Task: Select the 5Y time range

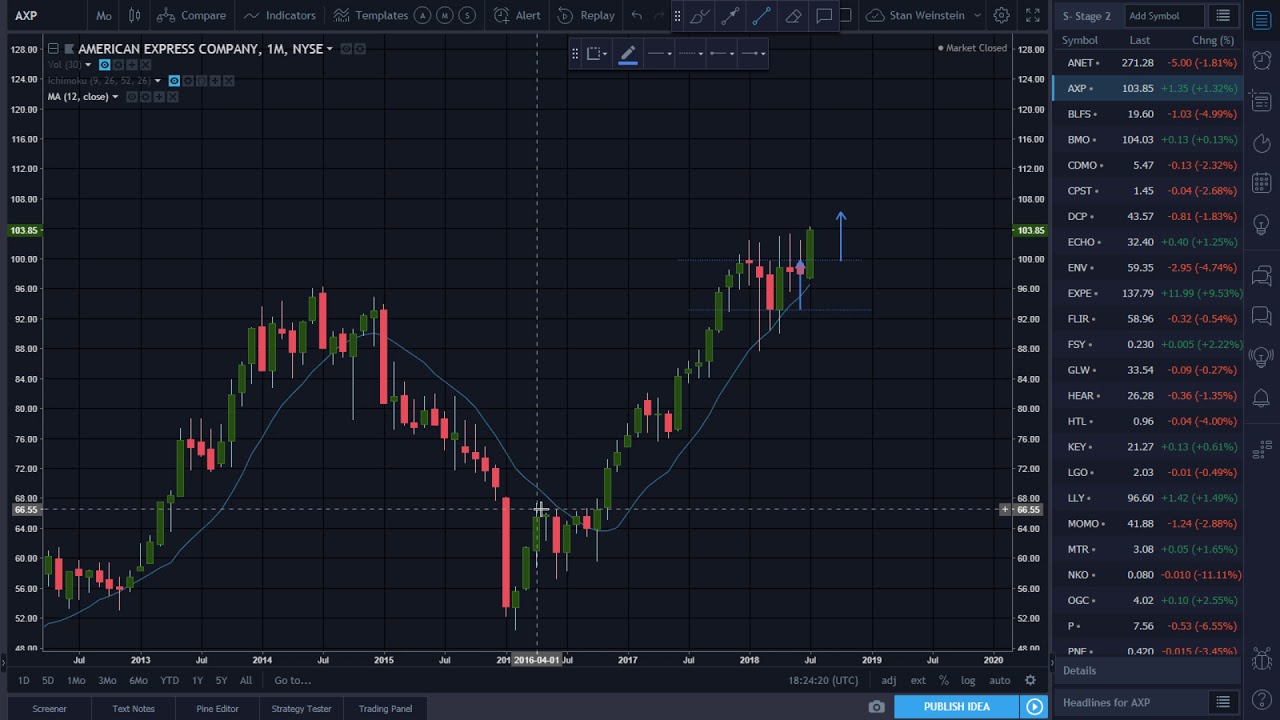Action: (221, 680)
